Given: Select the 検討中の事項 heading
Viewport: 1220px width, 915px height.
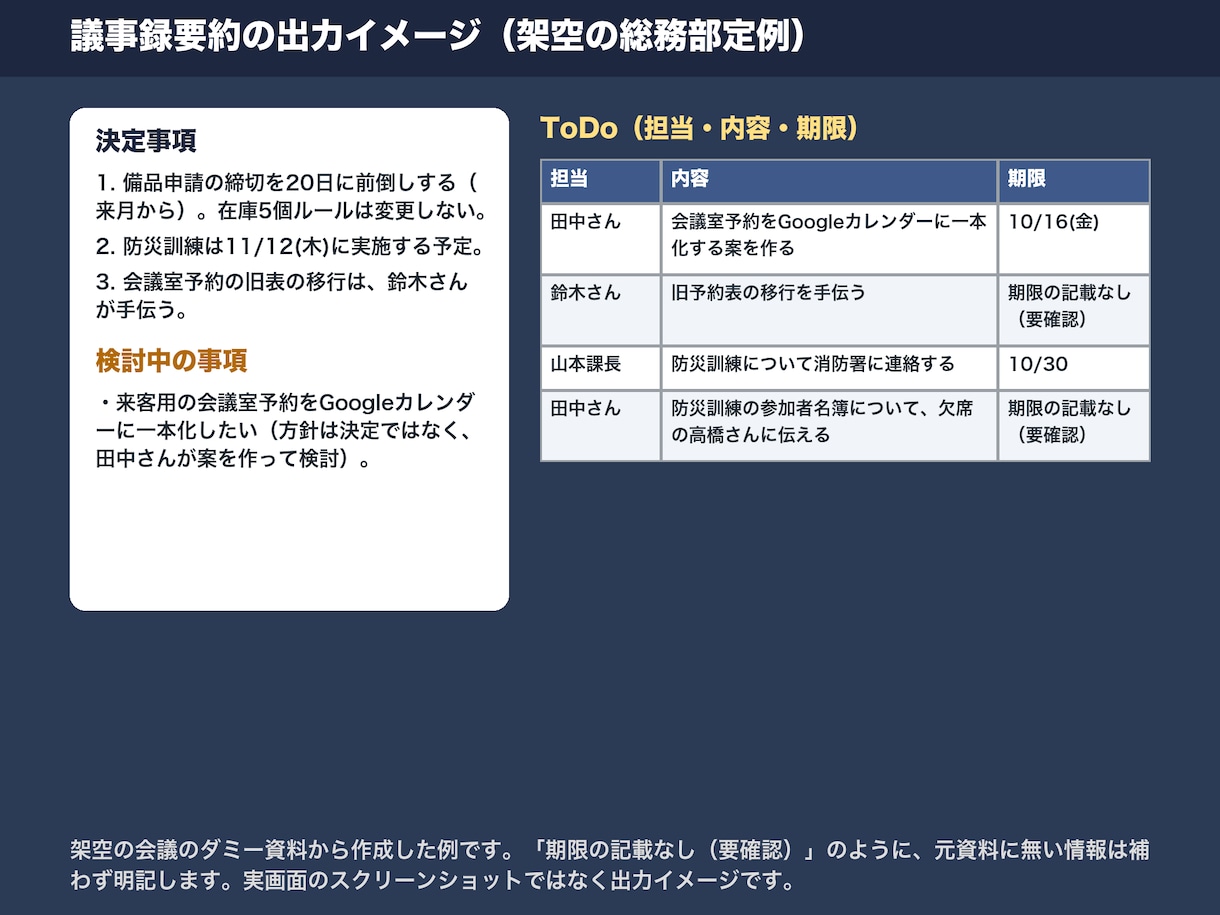Looking at the screenshot, I should (x=171, y=361).
